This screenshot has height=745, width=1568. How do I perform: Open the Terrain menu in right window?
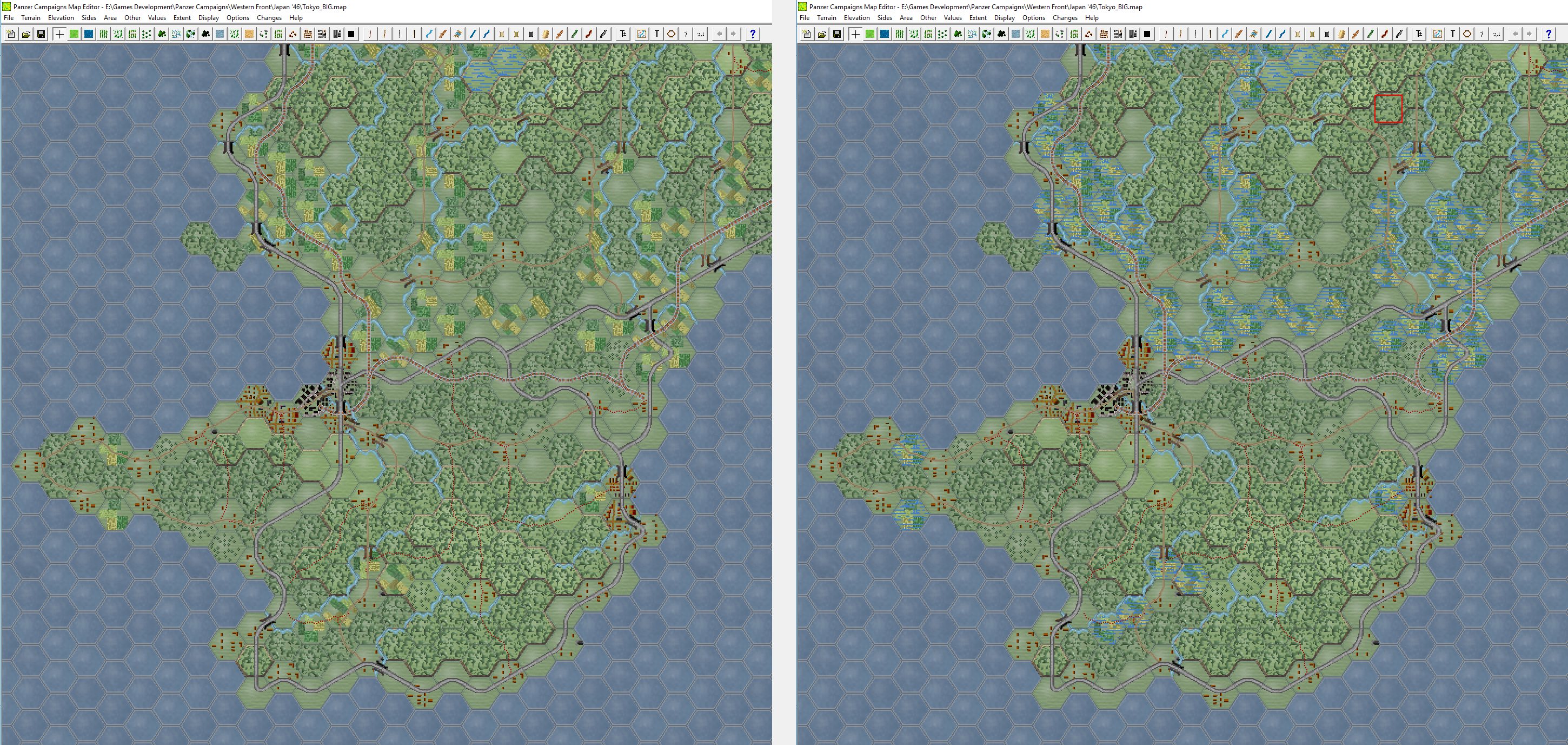coord(827,18)
